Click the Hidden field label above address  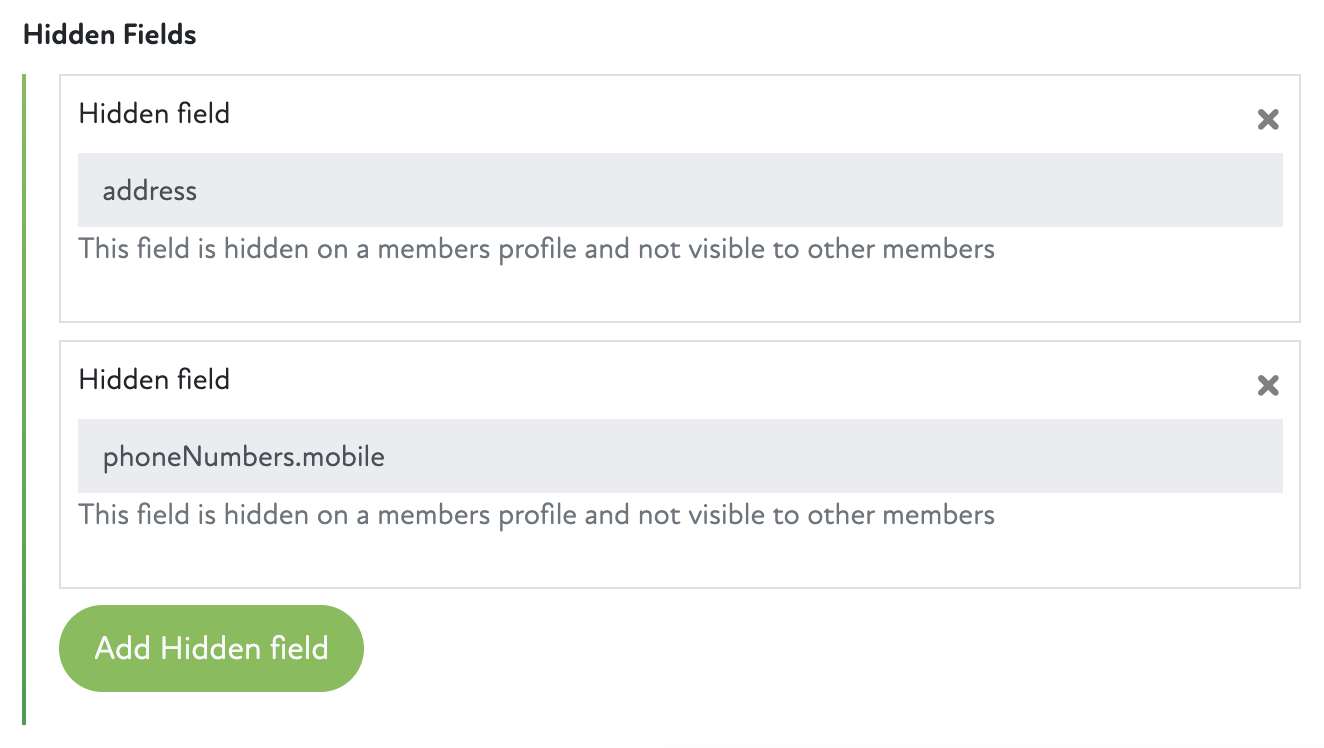(154, 114)
